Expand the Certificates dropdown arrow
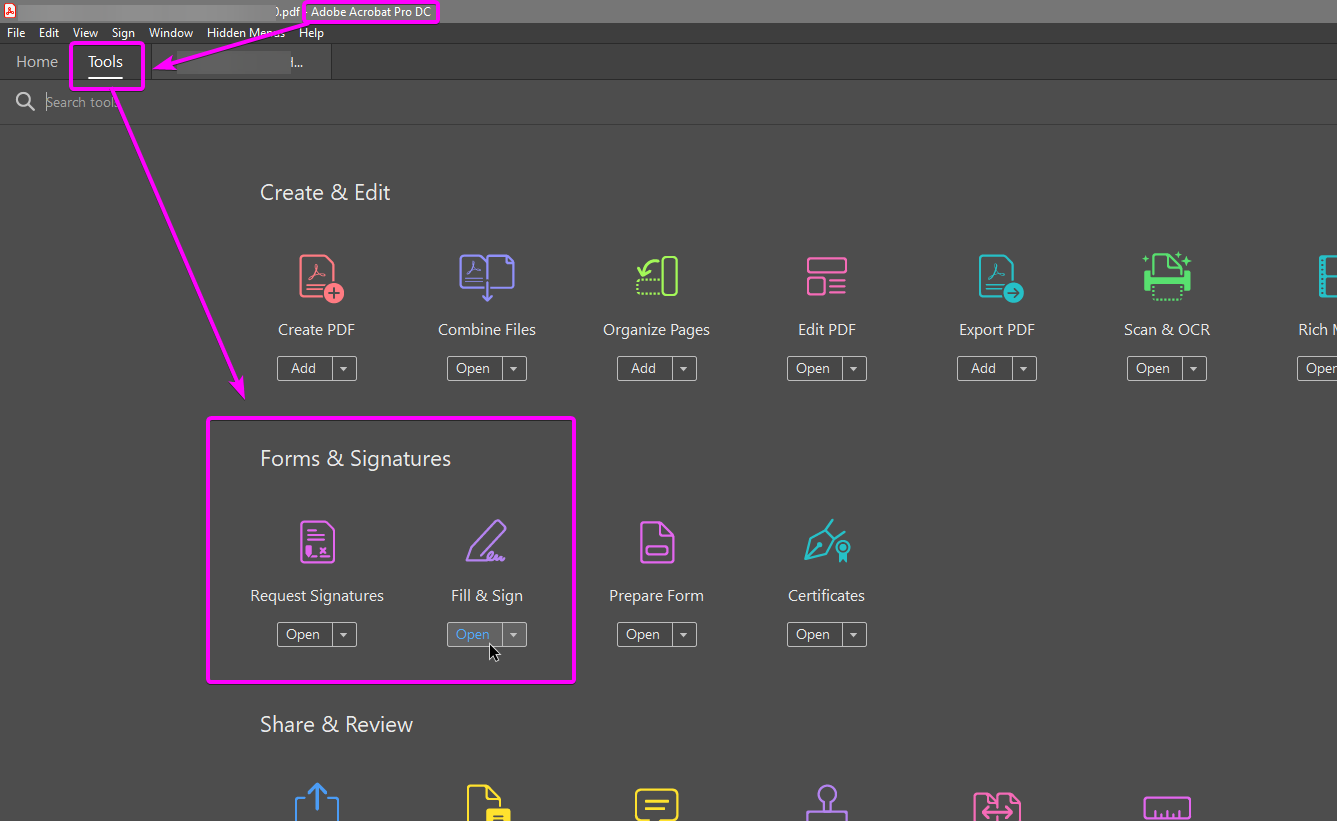This screenshot has width=1337, height=821. click(x=854, y=634)
